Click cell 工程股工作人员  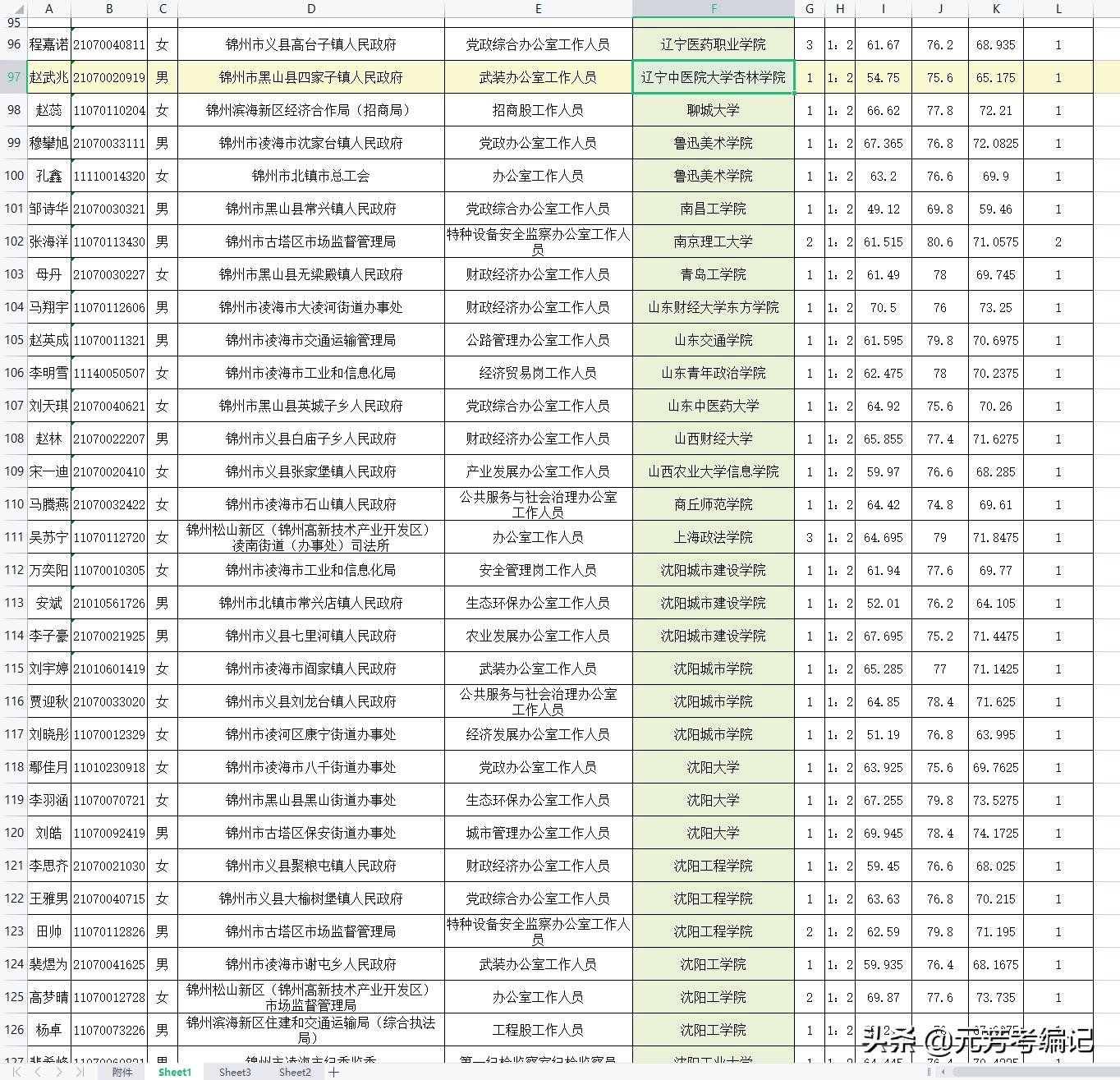[x=538, y=1030]
